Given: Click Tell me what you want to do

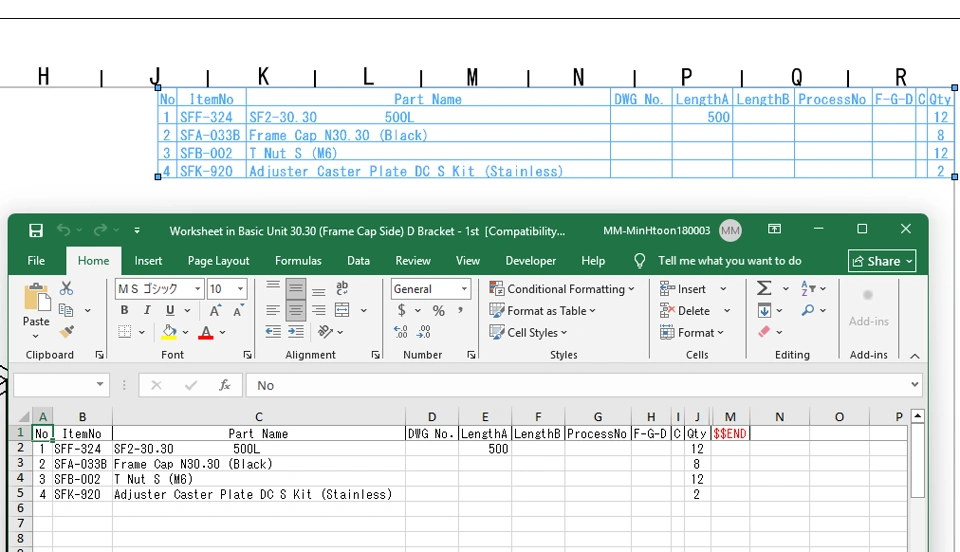Looking at the screenshot, I should pyautogui.click(x=730, y=261).
